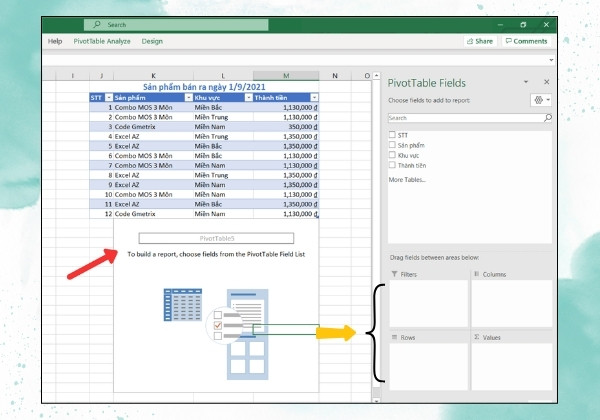This screenshot has height=420, width=600.
Task: Open the Khu vực column filter dropdown
Action: [x=249, y=98]
